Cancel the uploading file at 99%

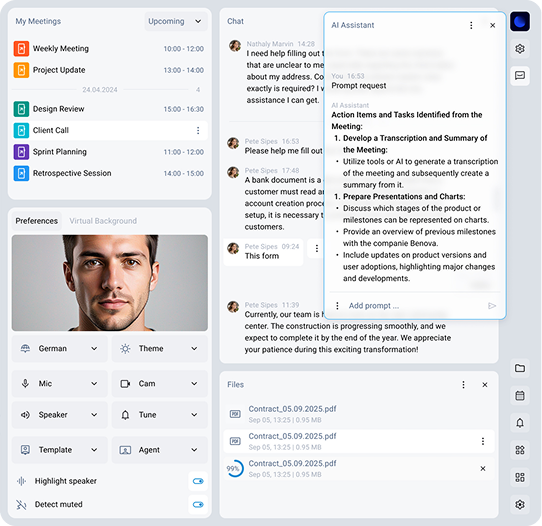pos(483,469)
